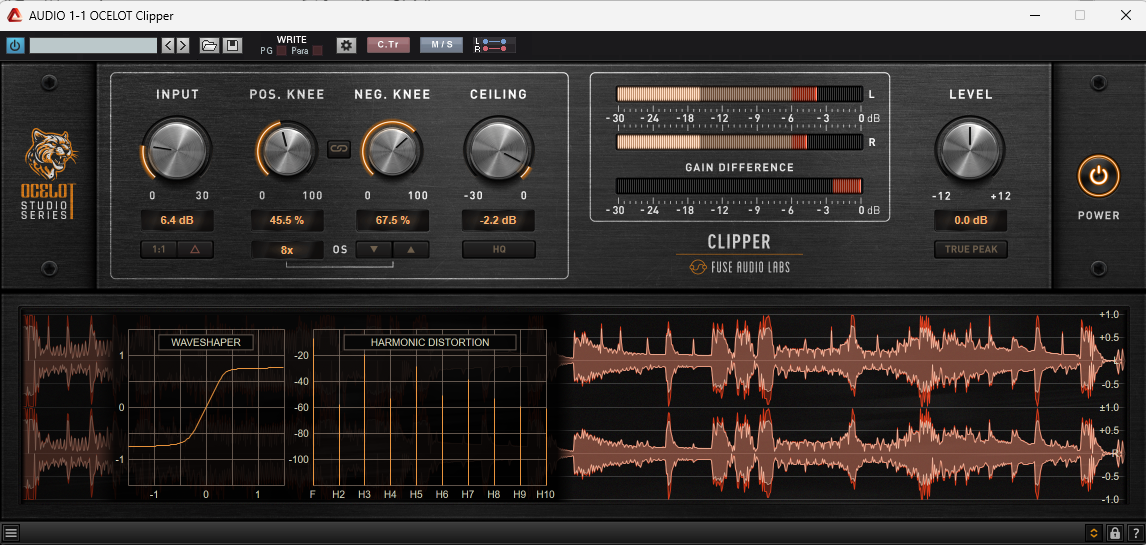The image size is (1146, 545).
Task: Enable the Para write checkbox
Action: click(317, 51)
